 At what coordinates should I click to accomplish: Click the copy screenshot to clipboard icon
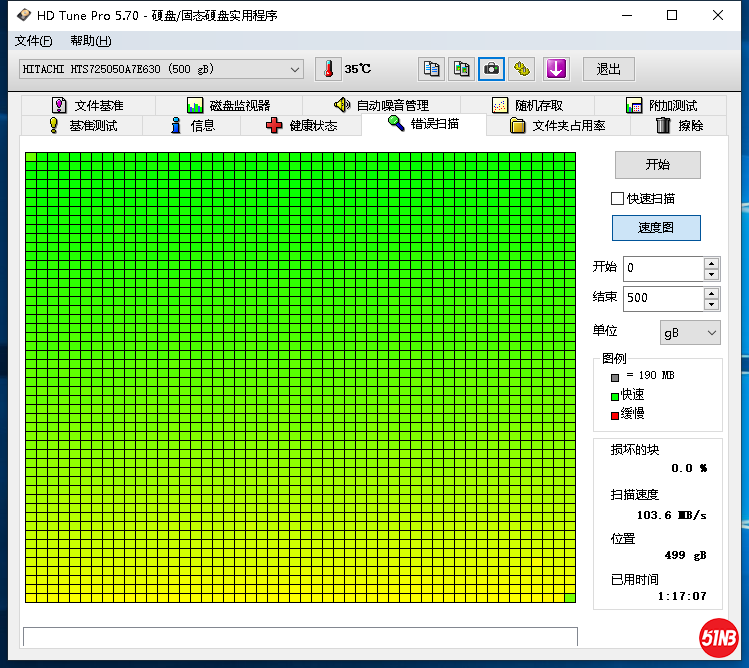pos(461,69)
